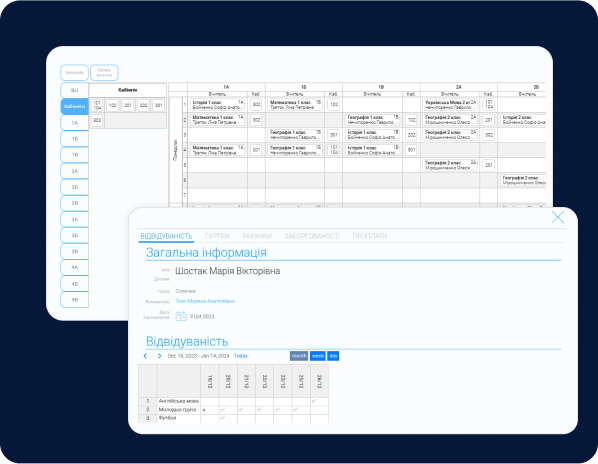Toggle Молодша група attendance check on 21/12
Image resolution: width=598 pixels, height=464 pixels.
(x=241, y=409)
